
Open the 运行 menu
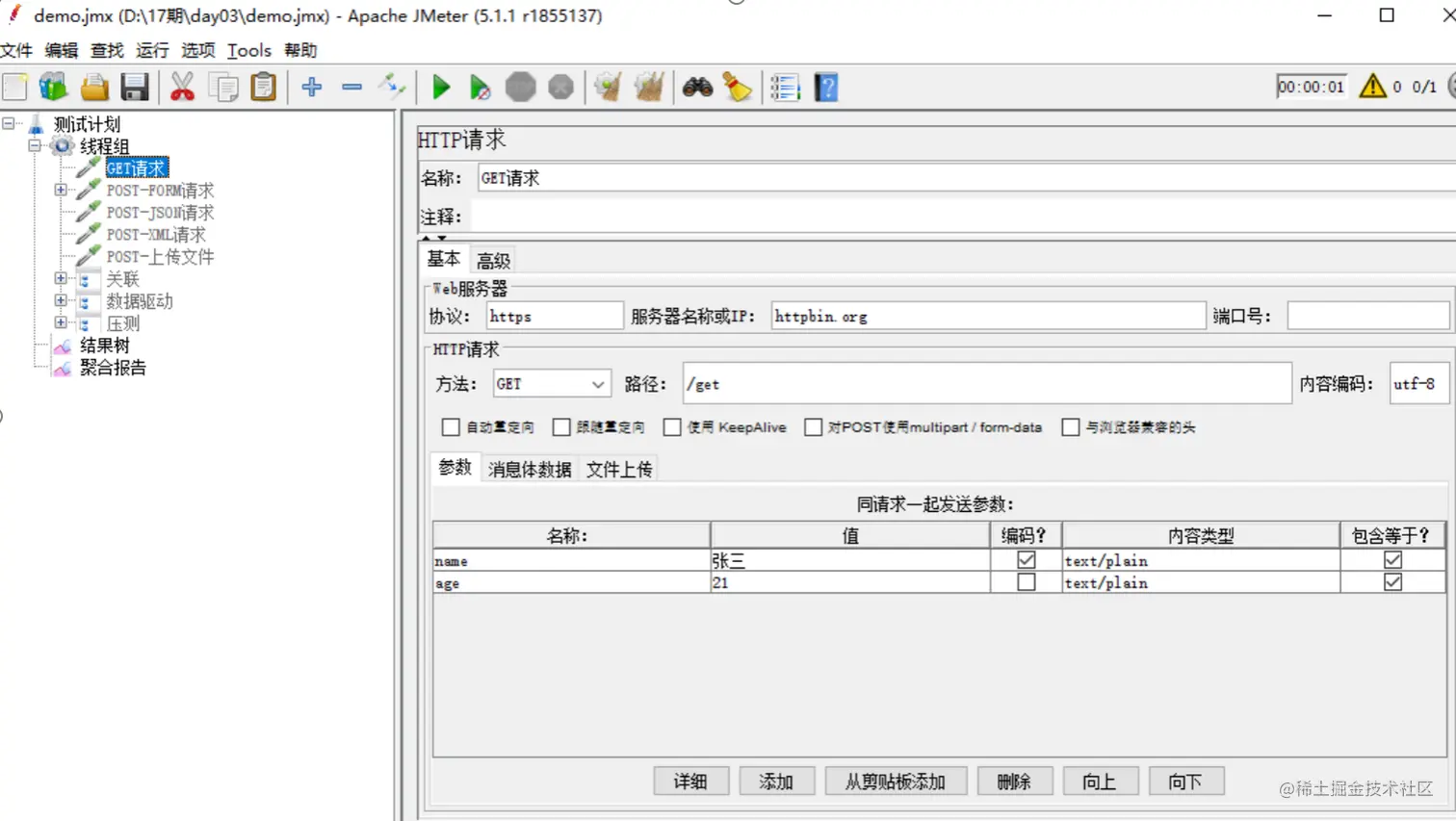coord(152,50)
